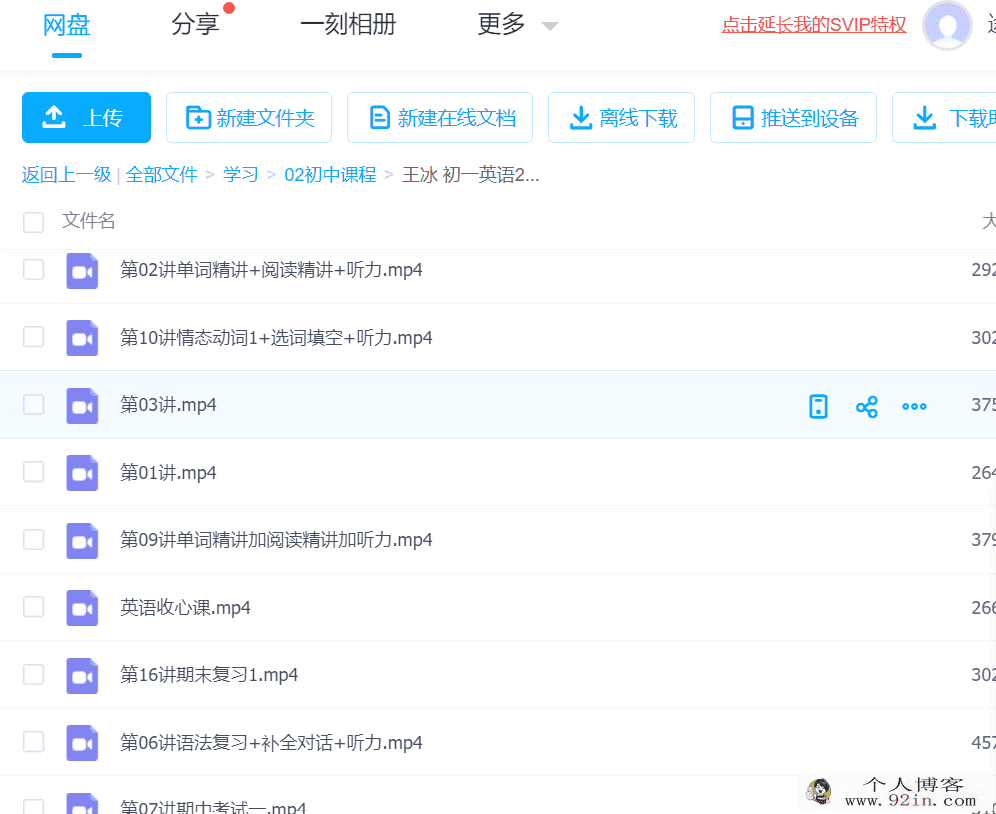Switch to the 网盘 tab
Screen dimensions: 996x814
[67, 25]
